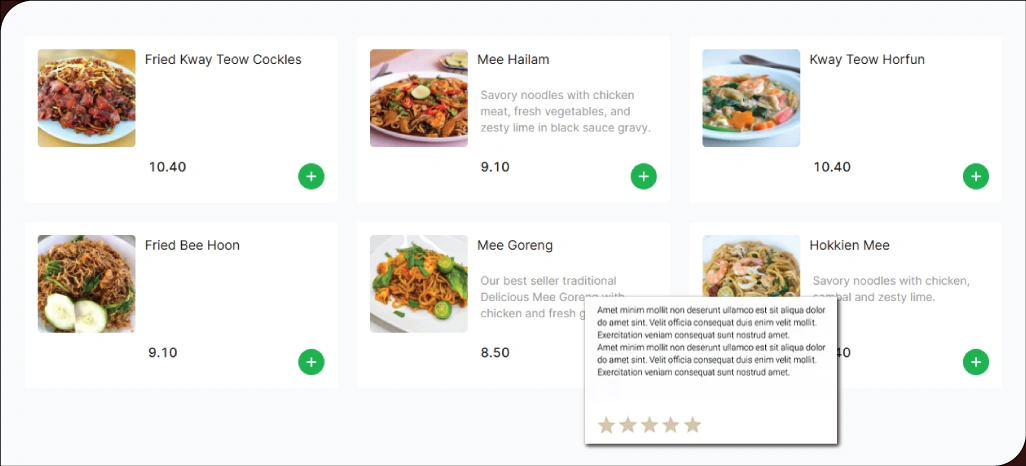Open the Fried Bee Hoon picture

pos(87,284)
